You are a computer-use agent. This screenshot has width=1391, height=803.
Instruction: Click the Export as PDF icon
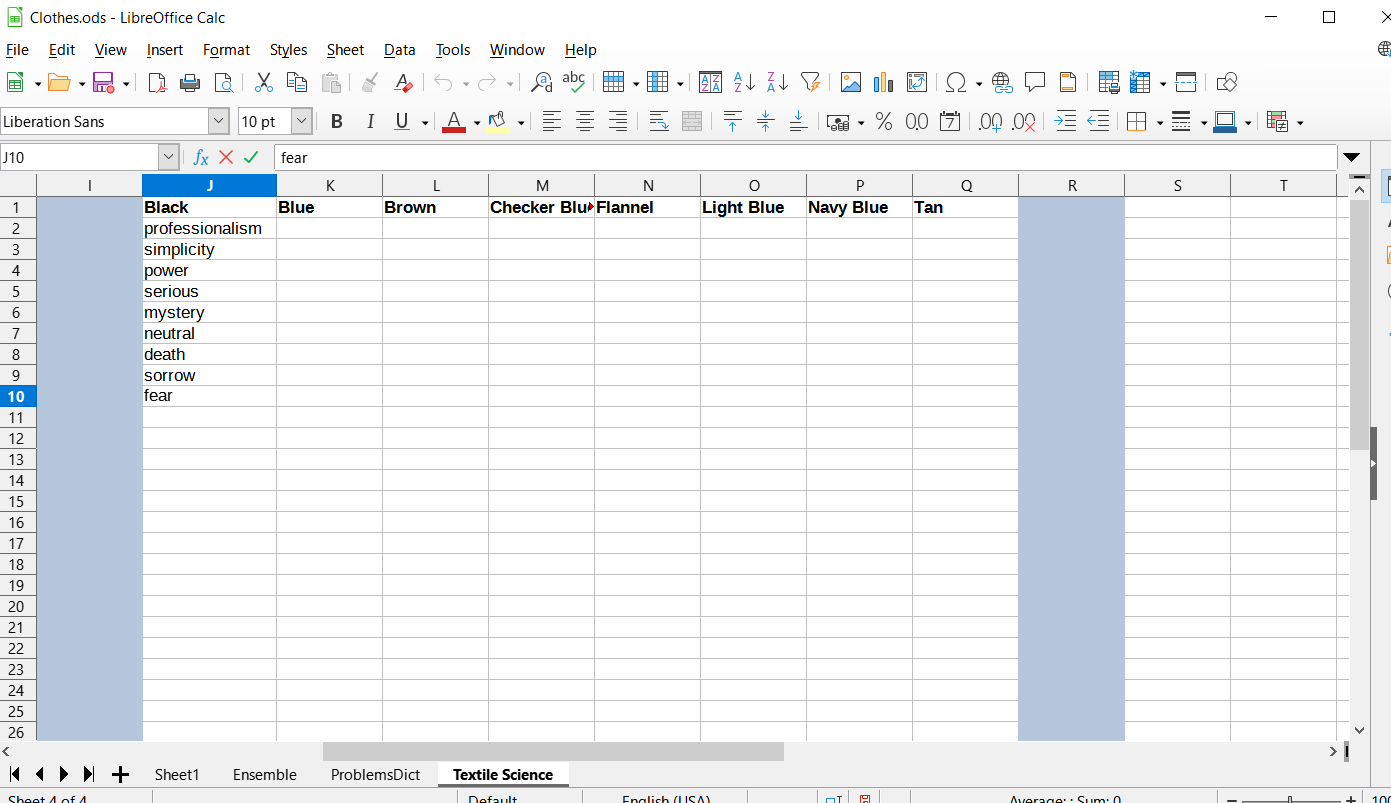(157, 83)
